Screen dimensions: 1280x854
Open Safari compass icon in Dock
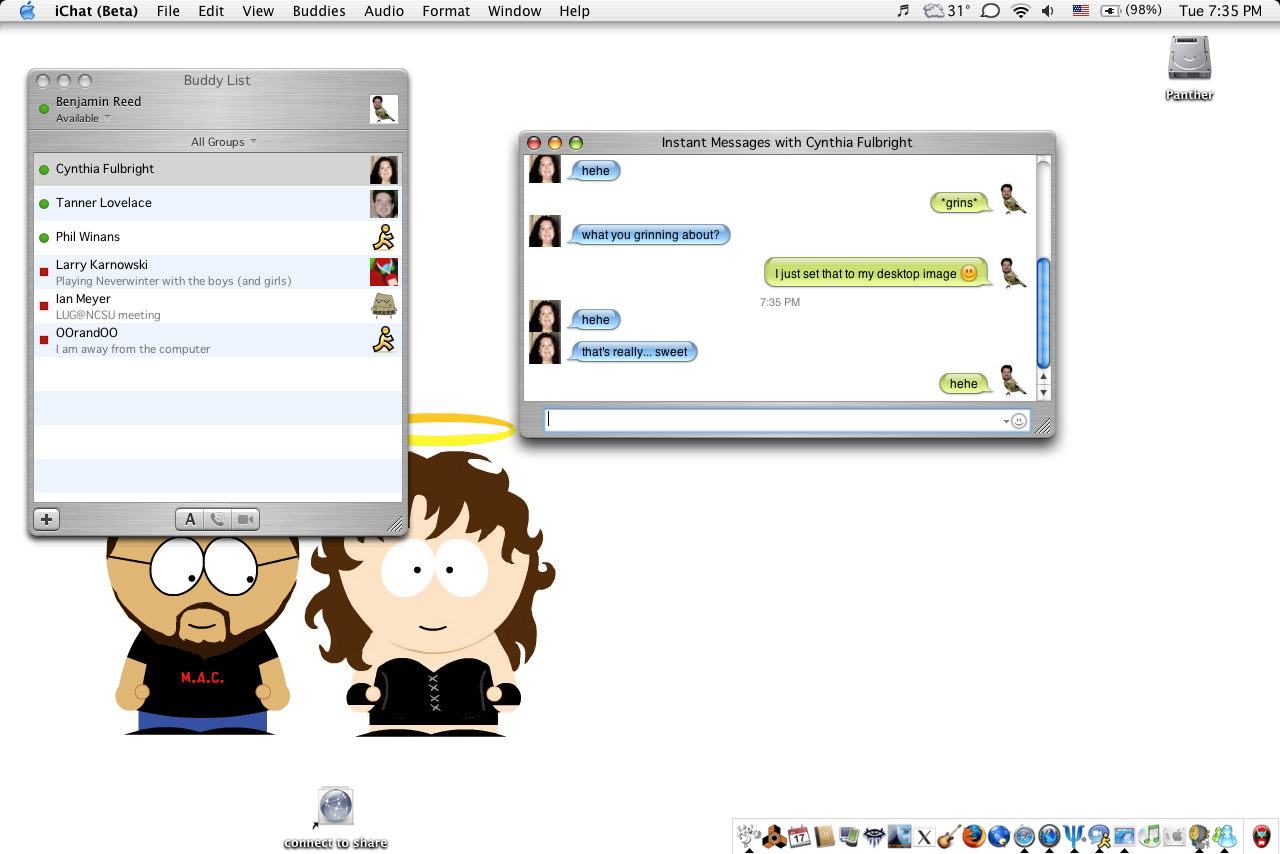click(1024, 836)
